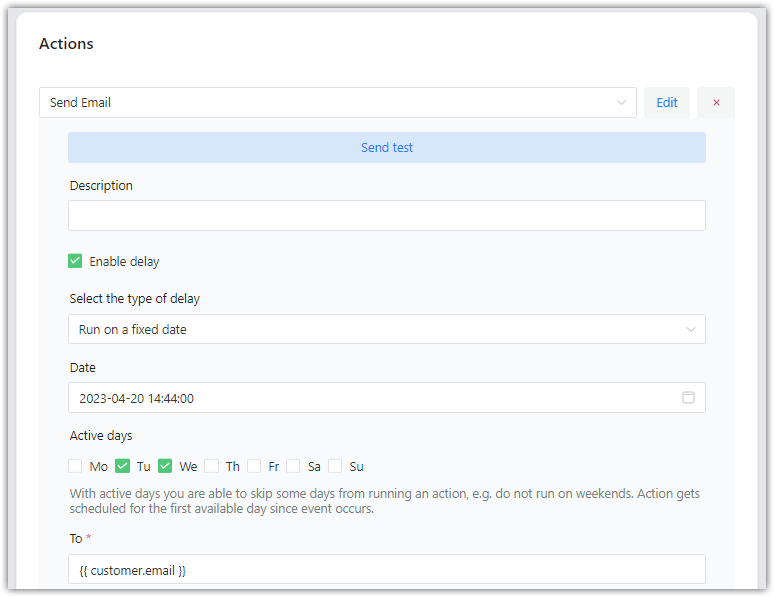Screen dimensions: 774x597
Task: Click the Active days label
Action: 101,436
